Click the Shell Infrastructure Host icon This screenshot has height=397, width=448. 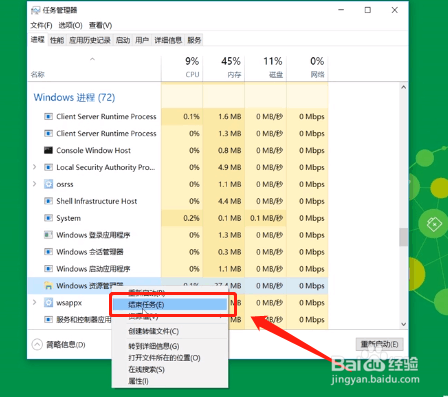coord(48,201)
